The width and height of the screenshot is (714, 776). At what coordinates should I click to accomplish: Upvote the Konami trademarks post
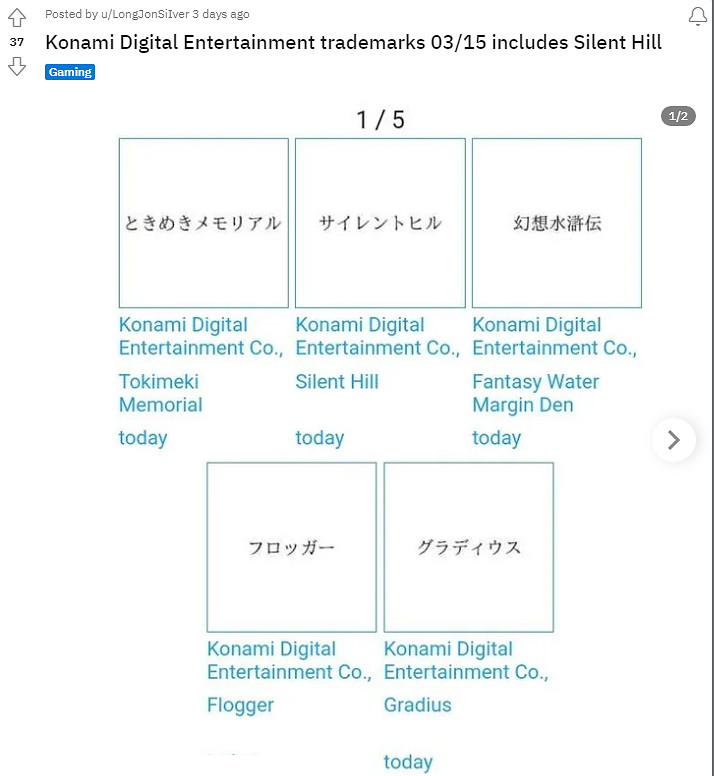pyautogui.click(x=17, y=17)
